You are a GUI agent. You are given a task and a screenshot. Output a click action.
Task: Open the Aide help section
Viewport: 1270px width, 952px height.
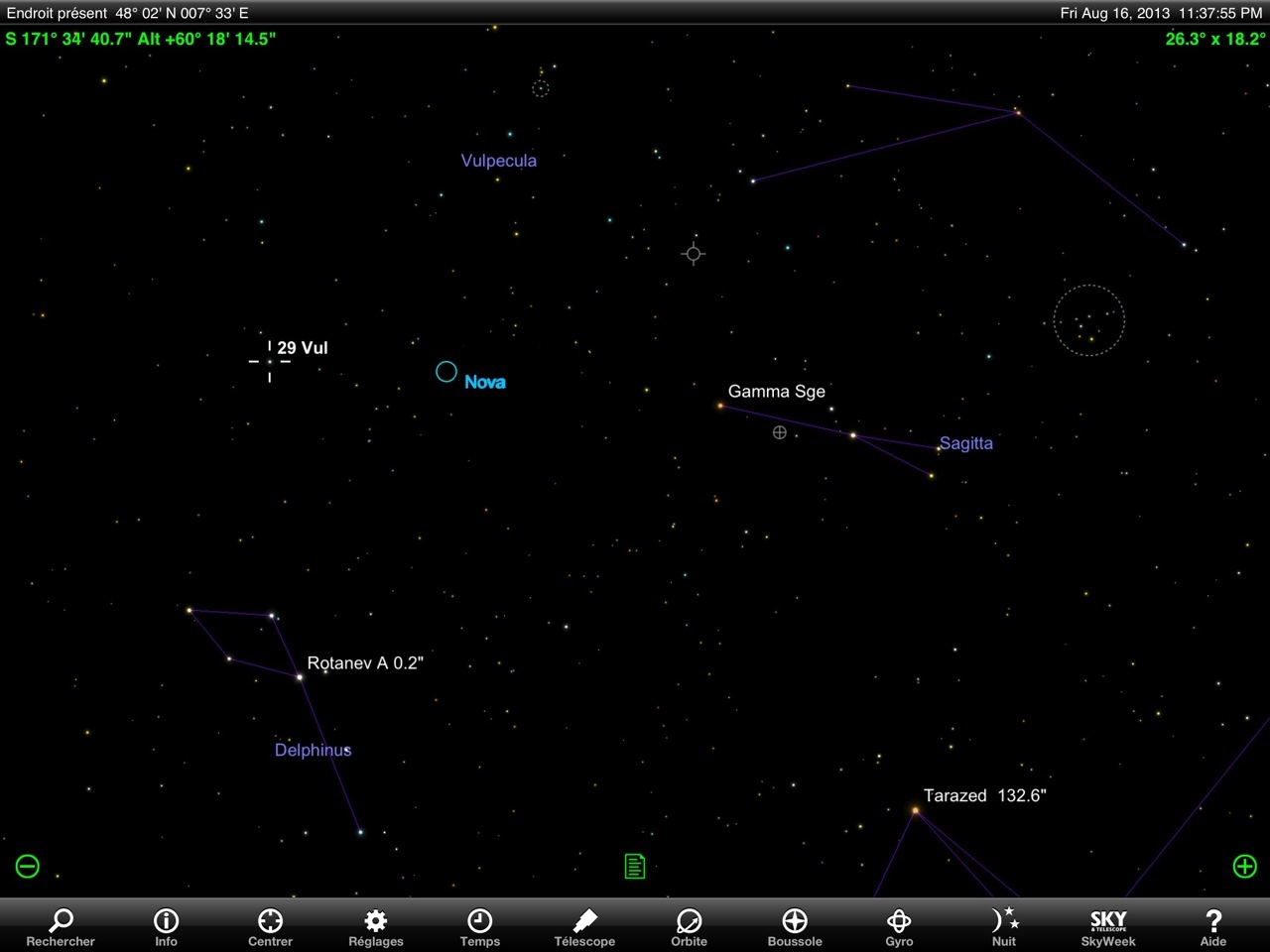click(x=1212, y=926)
